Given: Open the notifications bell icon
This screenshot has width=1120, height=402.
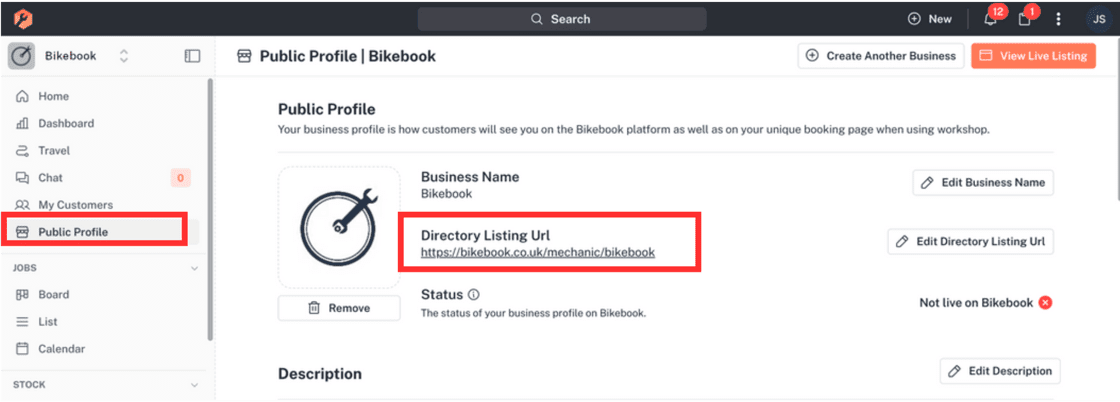Looking at the screenshot, I should tap(990, 19).
